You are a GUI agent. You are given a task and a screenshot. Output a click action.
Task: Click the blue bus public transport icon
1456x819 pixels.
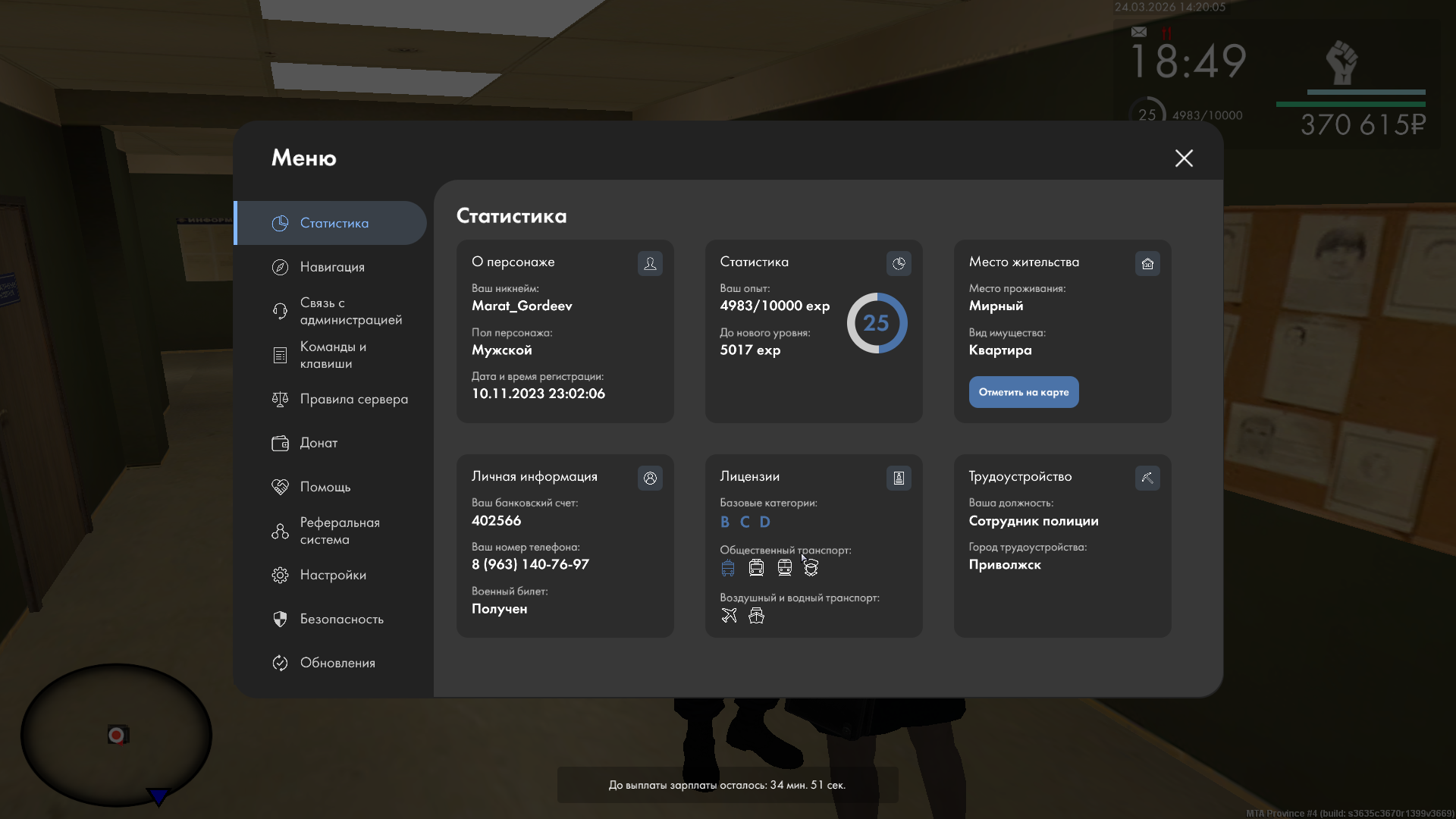[728, 567]
